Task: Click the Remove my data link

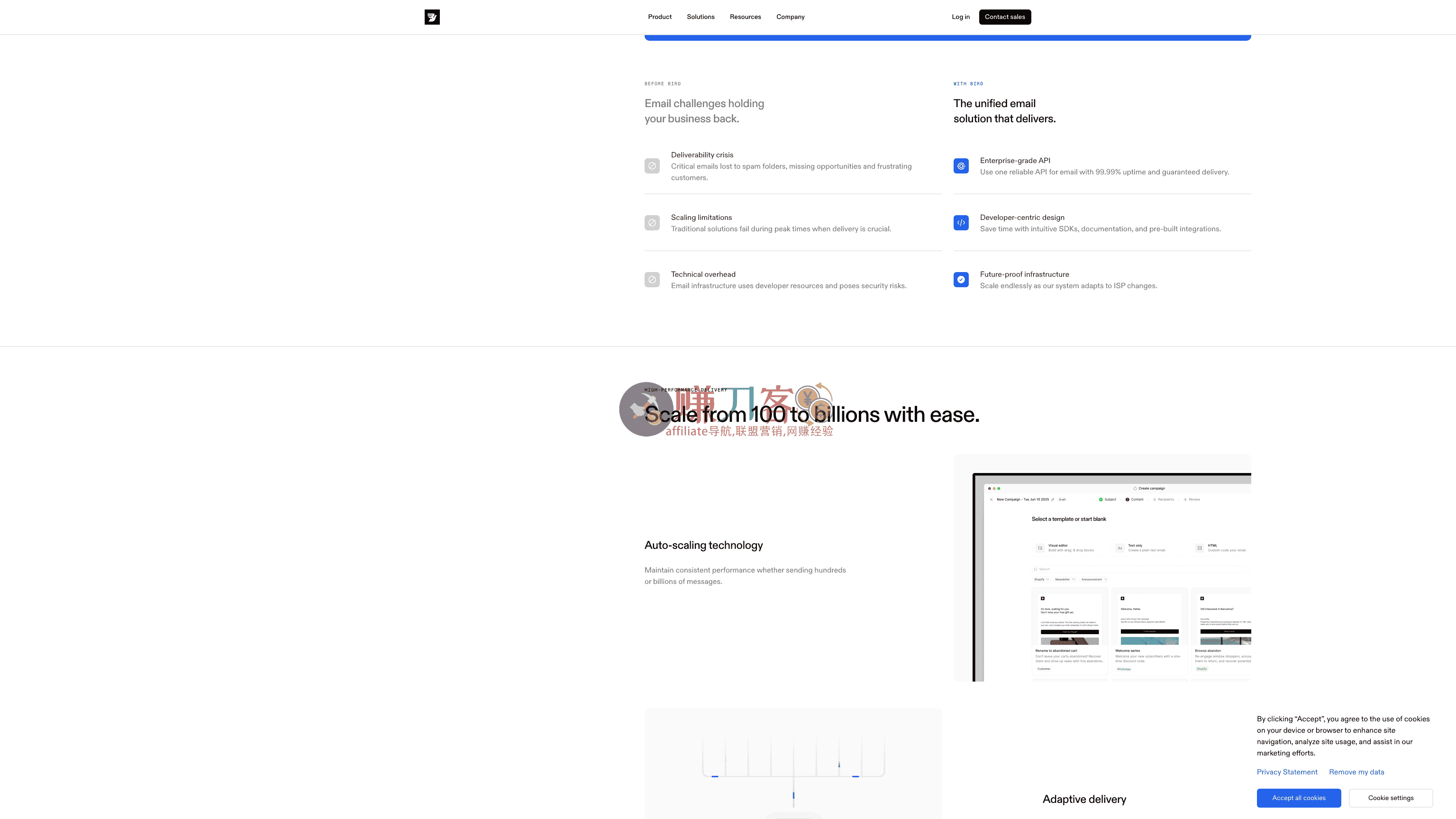Action: point(1356,772)
